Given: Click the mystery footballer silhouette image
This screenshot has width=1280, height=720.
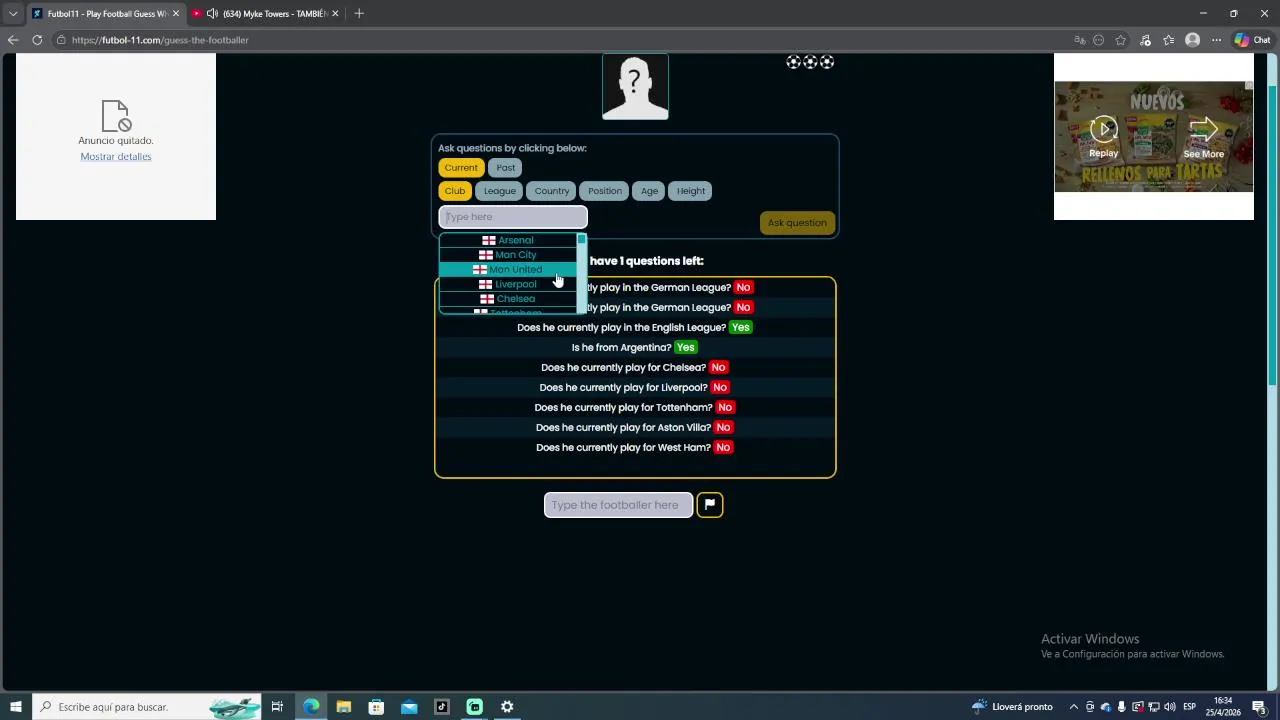Looking at the screenshot, I should pyautogui.click(x=635, y=87).
